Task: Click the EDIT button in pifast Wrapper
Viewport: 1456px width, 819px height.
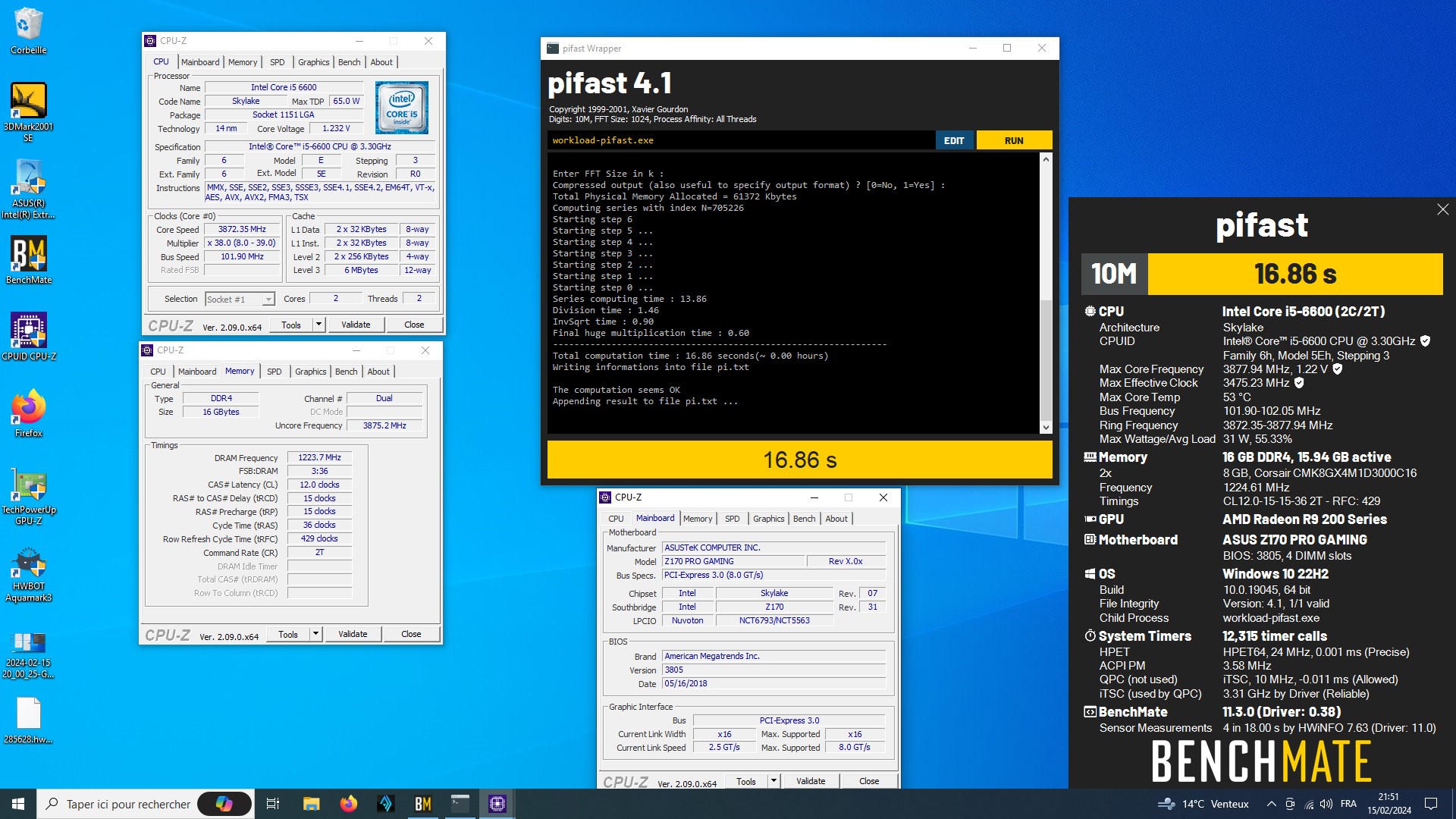Action: point(954,140)
